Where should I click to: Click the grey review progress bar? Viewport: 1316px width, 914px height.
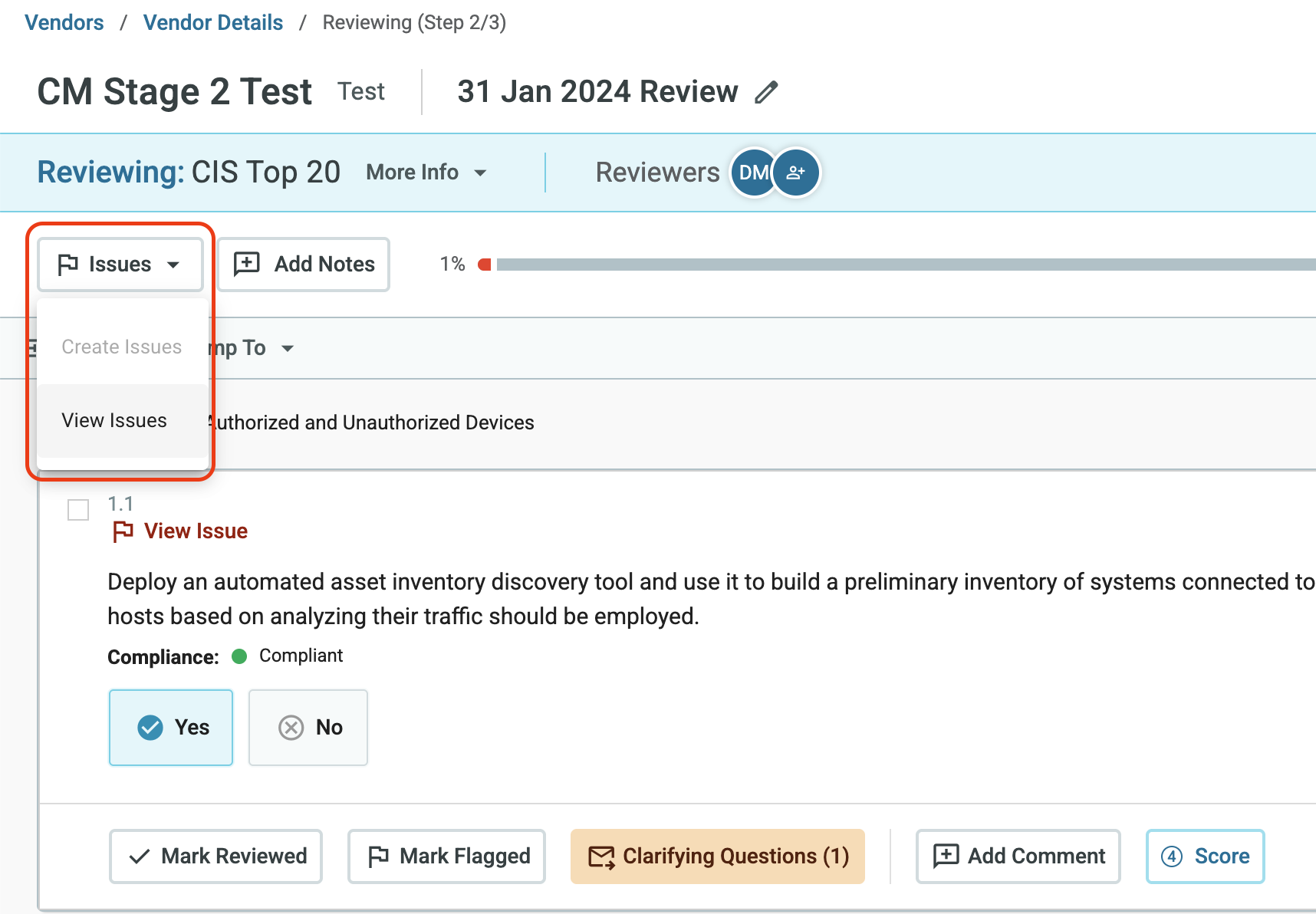click(906, 265)
